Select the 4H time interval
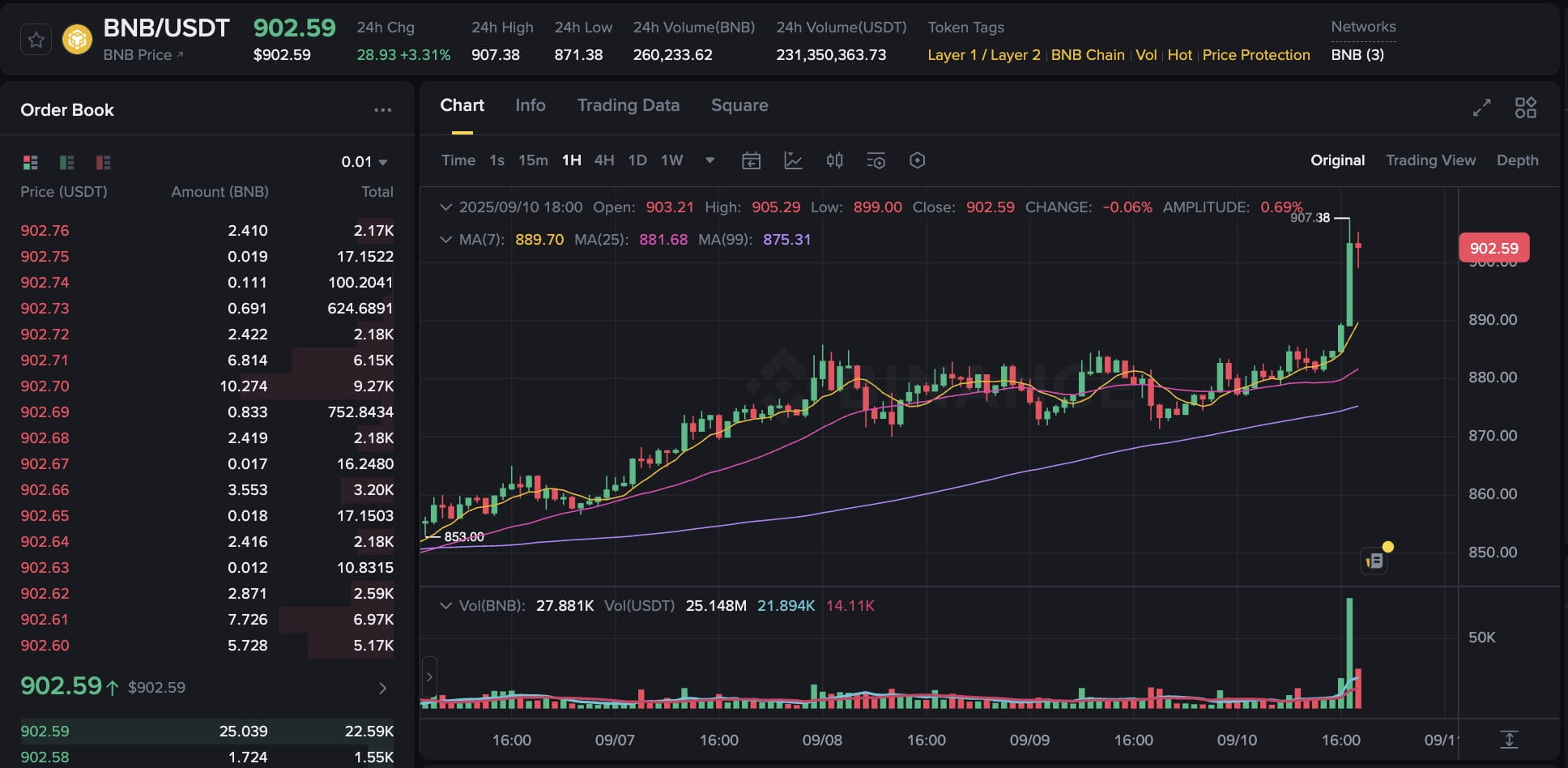This screenshot has height=768, width=1568. [603, 160]
